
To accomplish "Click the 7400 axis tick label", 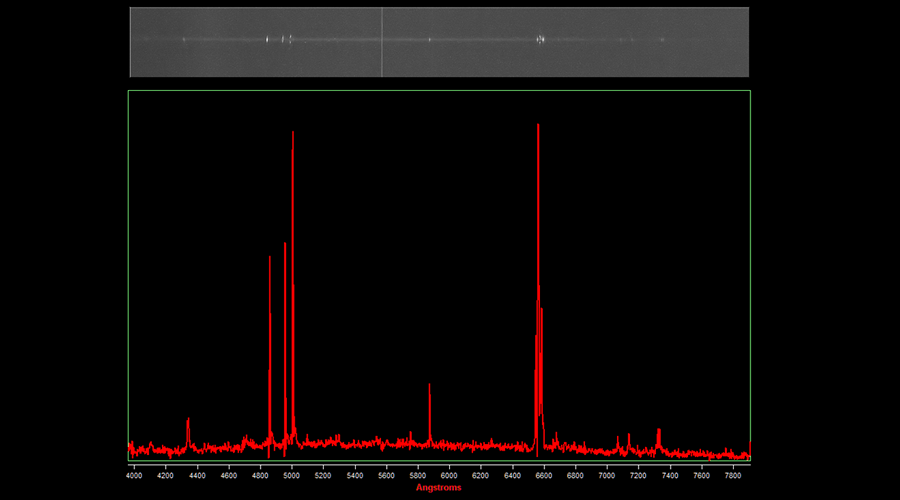I will (670, 476).
